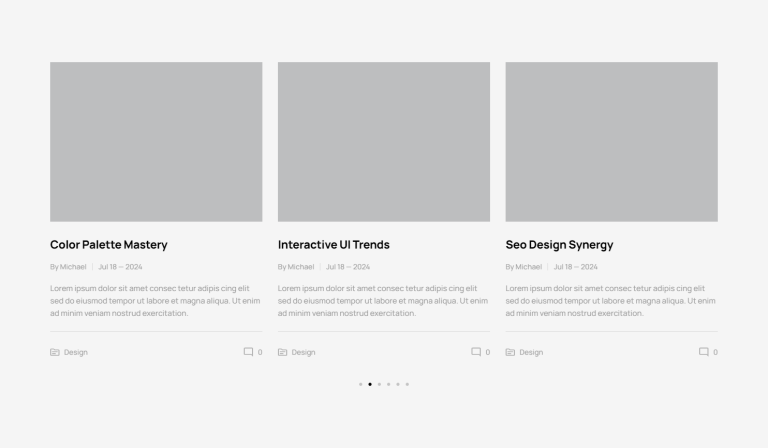
Task: Jump to the last carousel pagination dot
Action: click(x=407, y=384)
